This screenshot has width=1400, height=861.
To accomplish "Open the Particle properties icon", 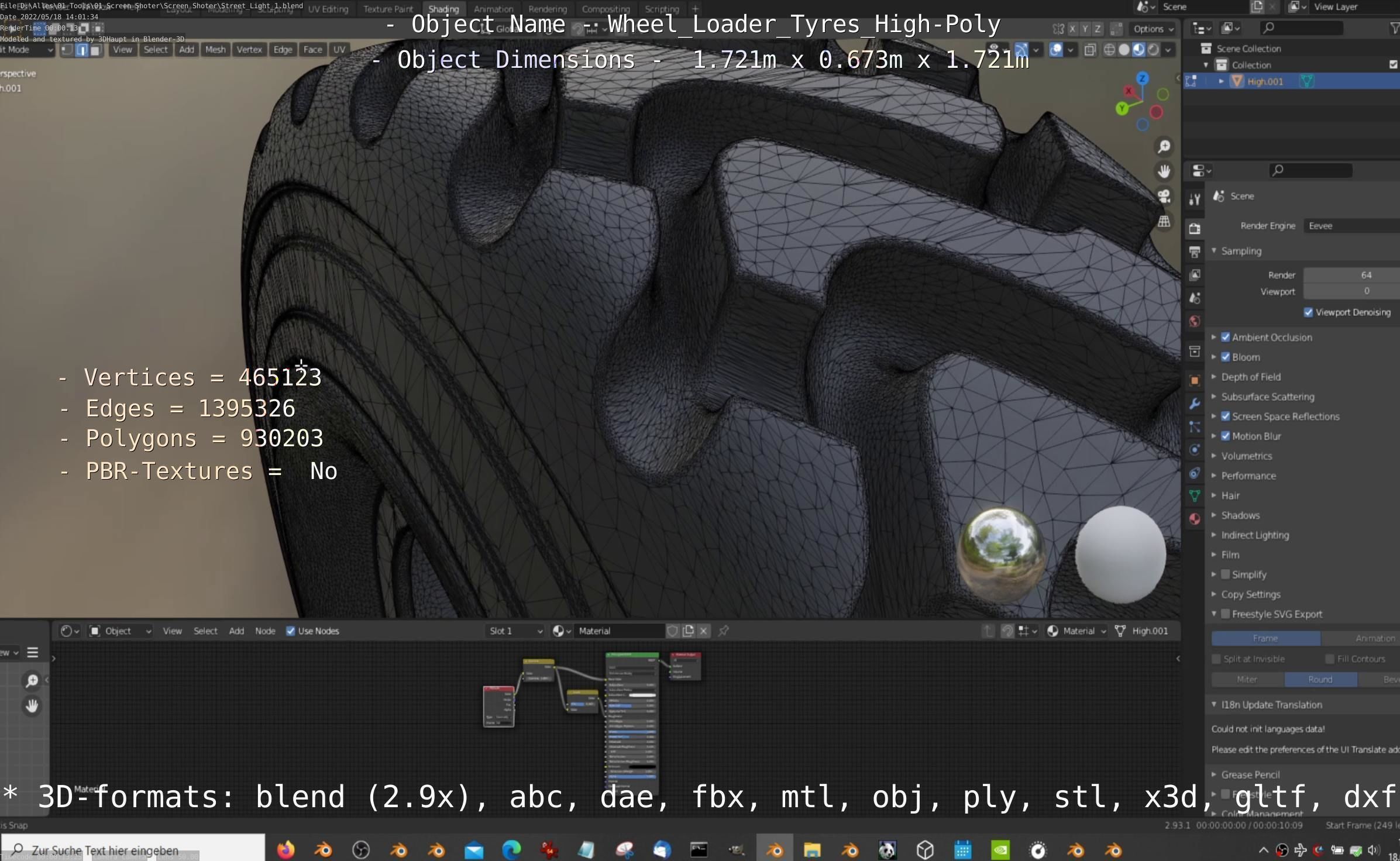I will [1195, 427].
